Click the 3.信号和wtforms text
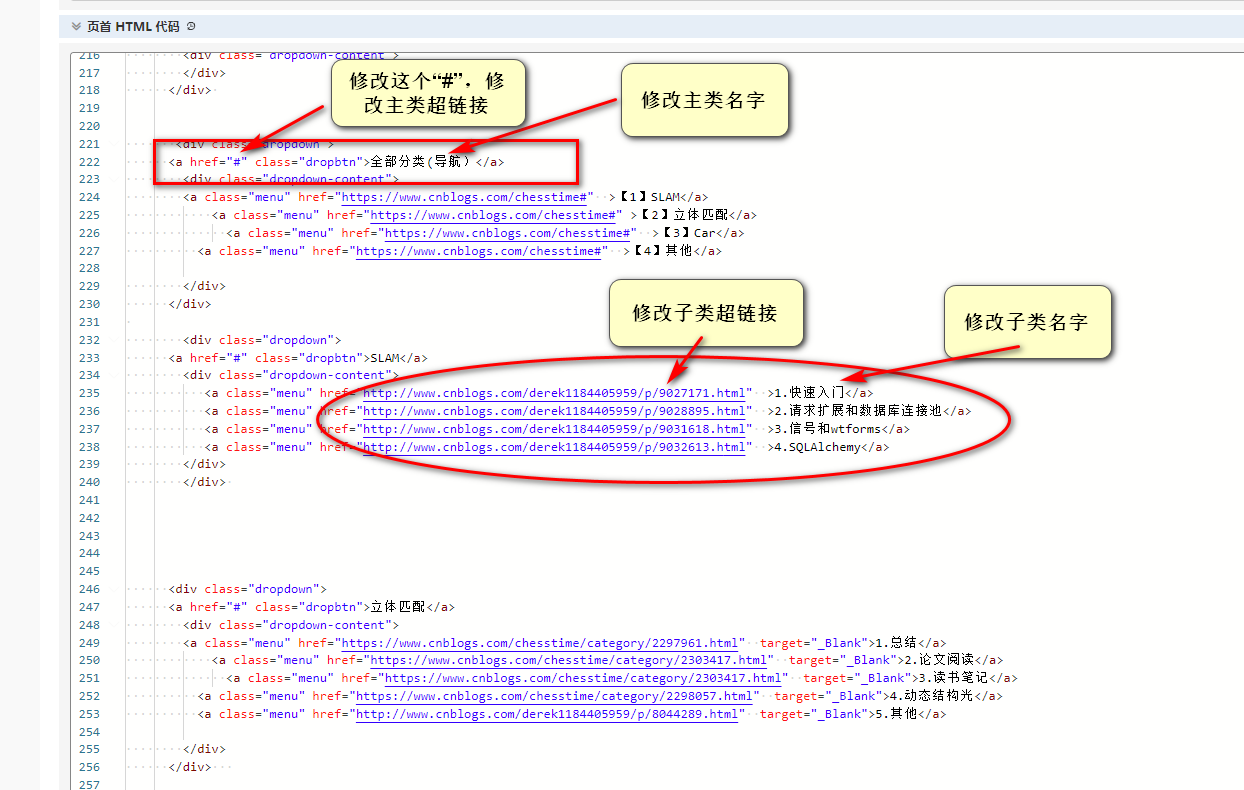 tap(828, 429)
